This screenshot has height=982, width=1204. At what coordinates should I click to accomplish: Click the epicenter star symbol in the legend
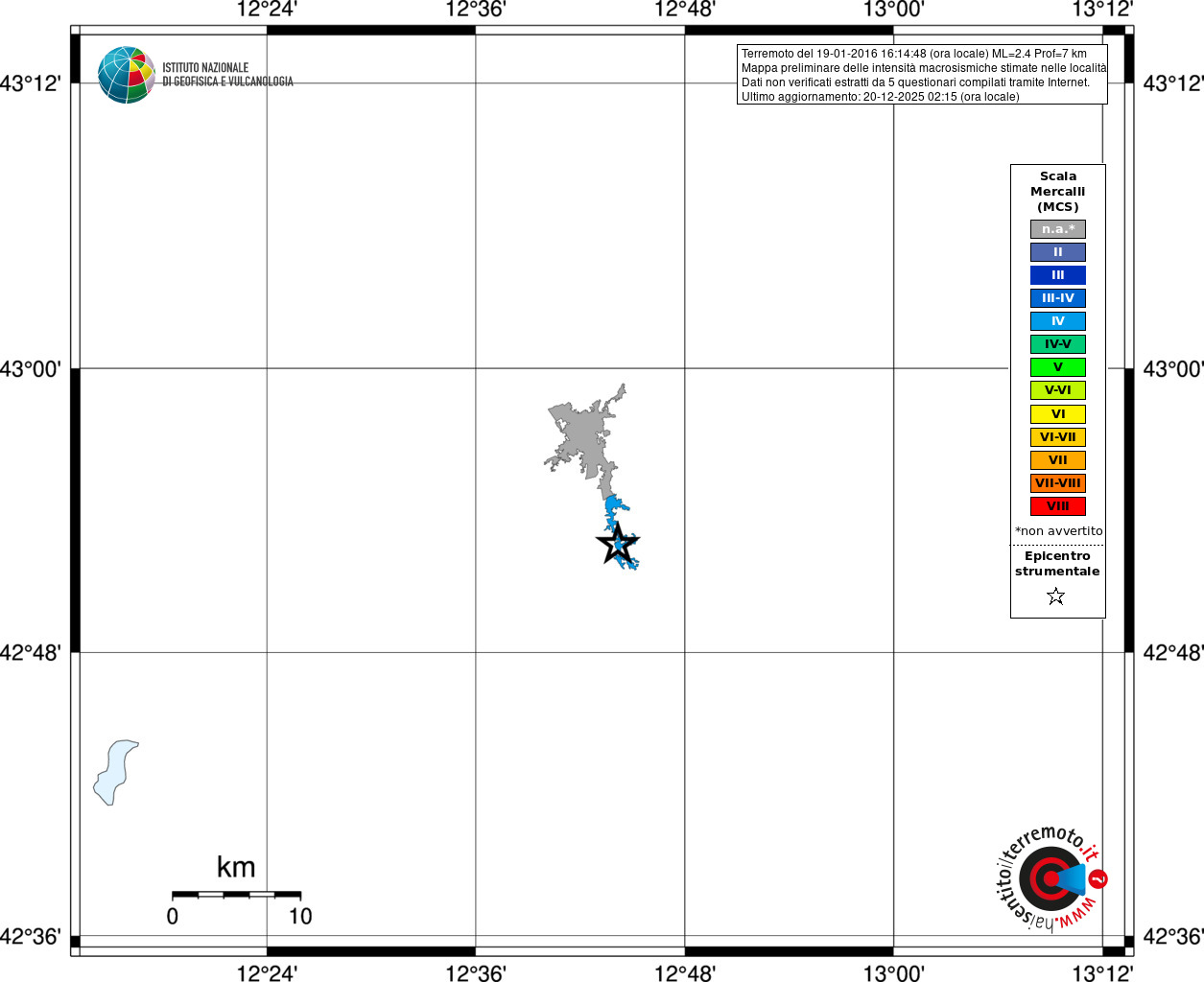1056,596
